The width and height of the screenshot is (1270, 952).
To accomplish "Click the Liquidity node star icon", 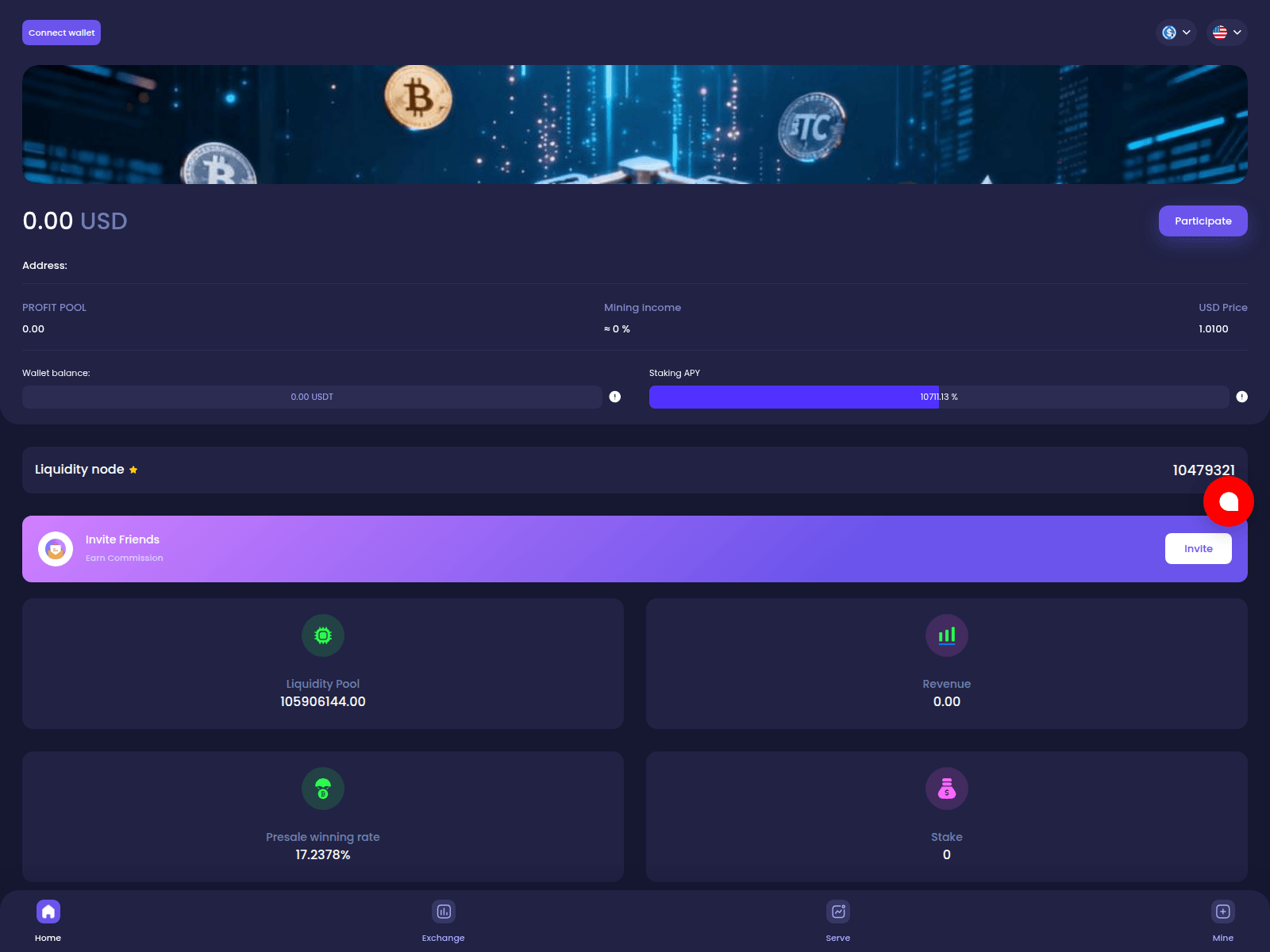I will tap(133, 470).
